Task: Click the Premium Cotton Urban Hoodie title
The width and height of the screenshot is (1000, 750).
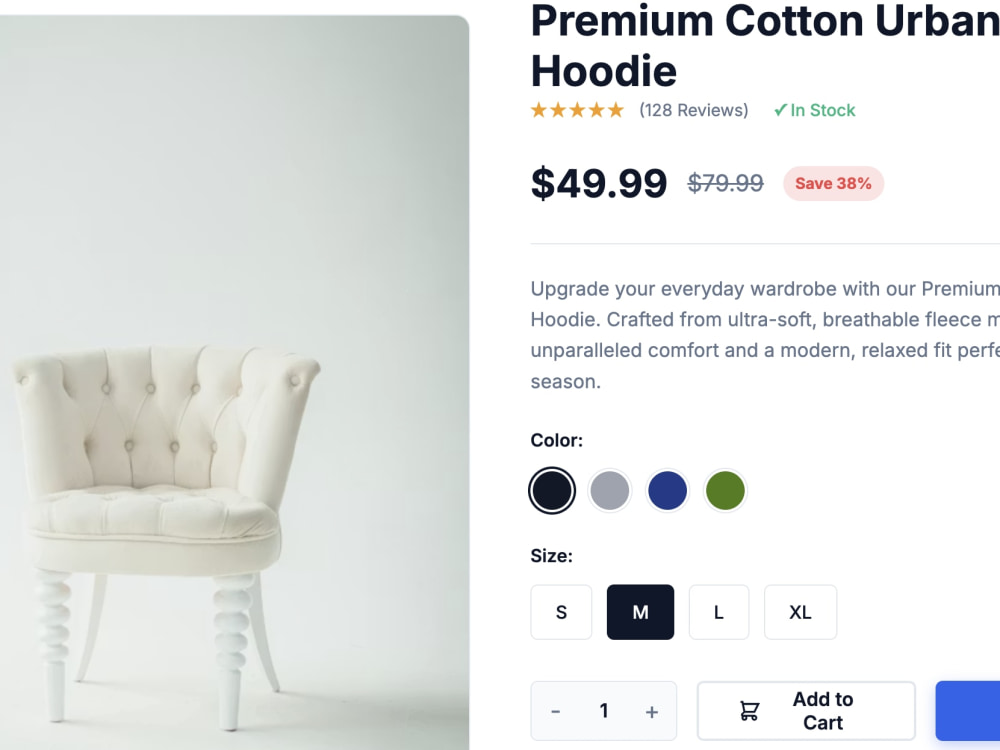Action: point(765,46)
